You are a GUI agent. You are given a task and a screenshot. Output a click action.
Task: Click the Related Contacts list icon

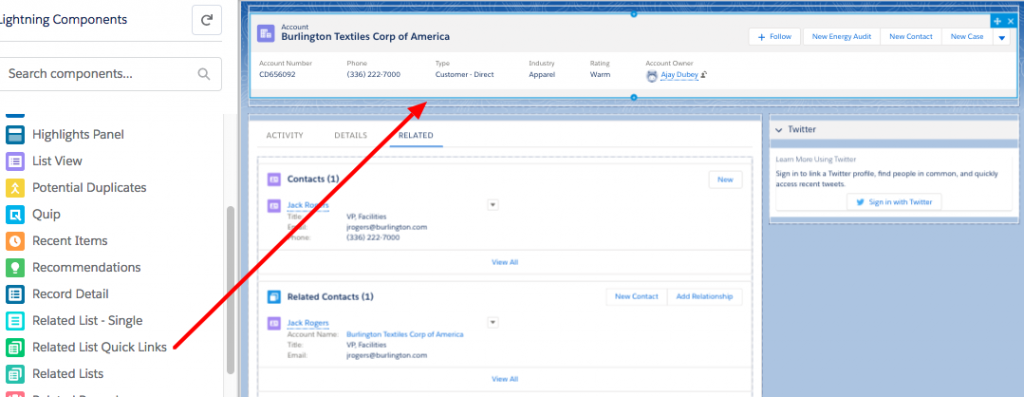point(274,297)
